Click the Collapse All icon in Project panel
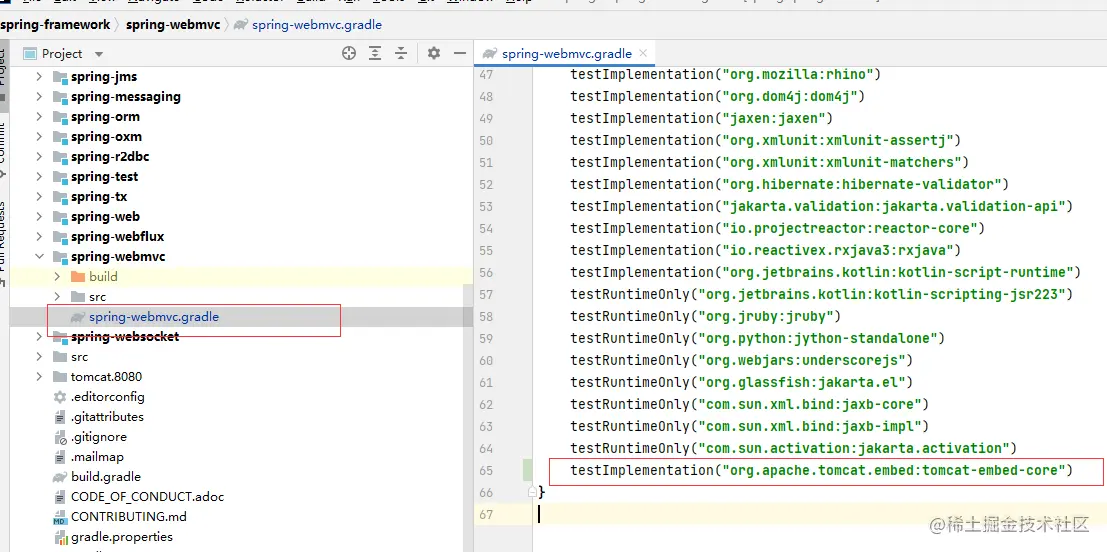Screen dimensions: 1107x552 click(401, 54)
